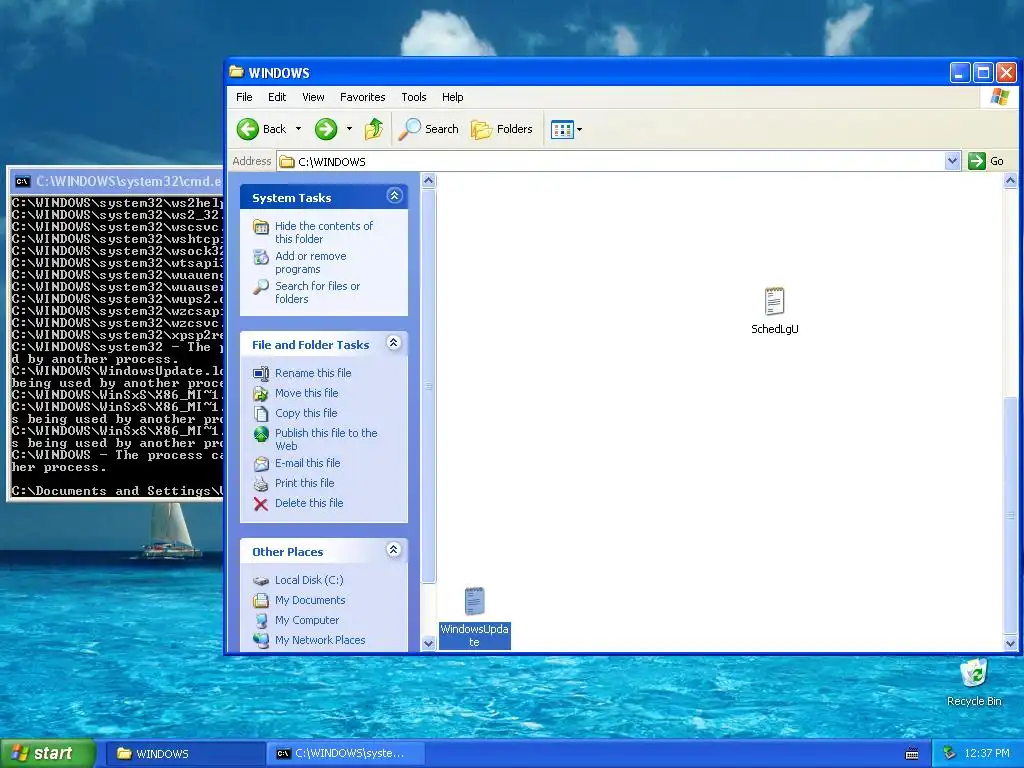Click the My Documents folder icon

261,600
